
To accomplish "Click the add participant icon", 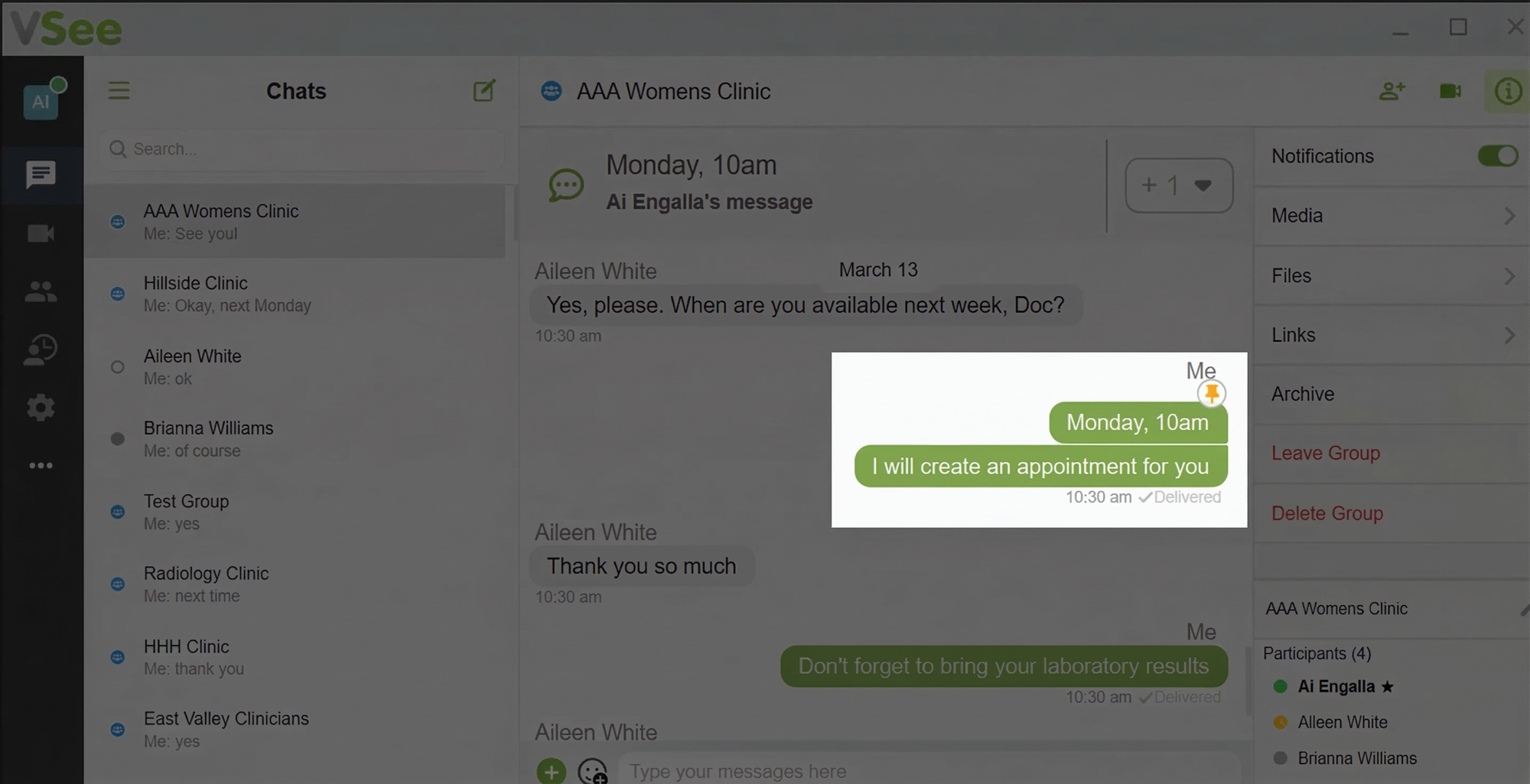I will 1392,91.
